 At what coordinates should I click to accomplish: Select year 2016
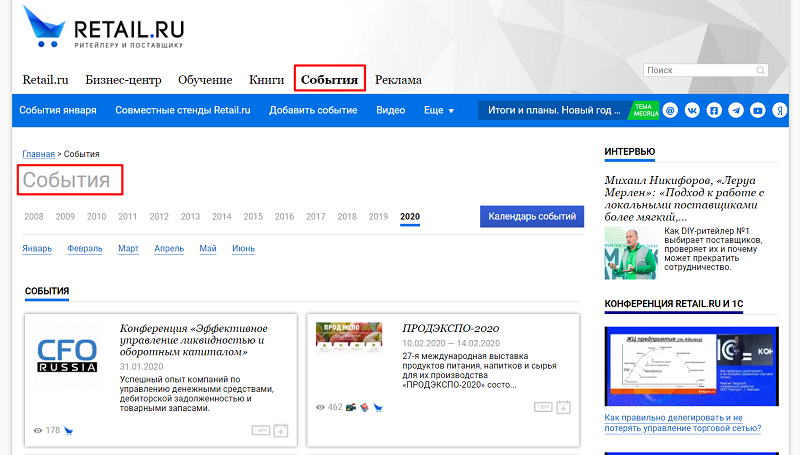click(284, 216)
